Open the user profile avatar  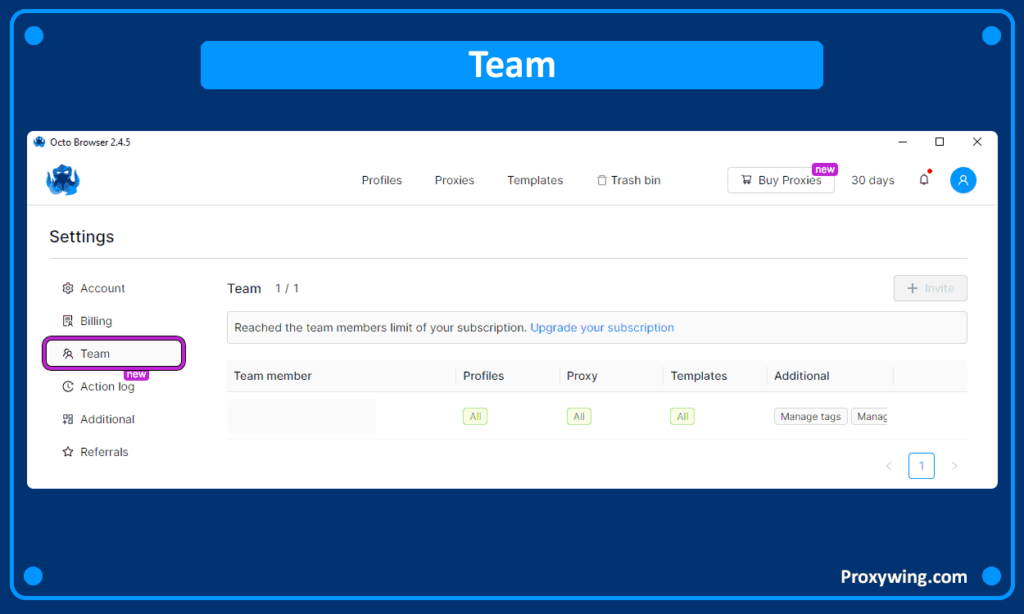click(963, 180)
